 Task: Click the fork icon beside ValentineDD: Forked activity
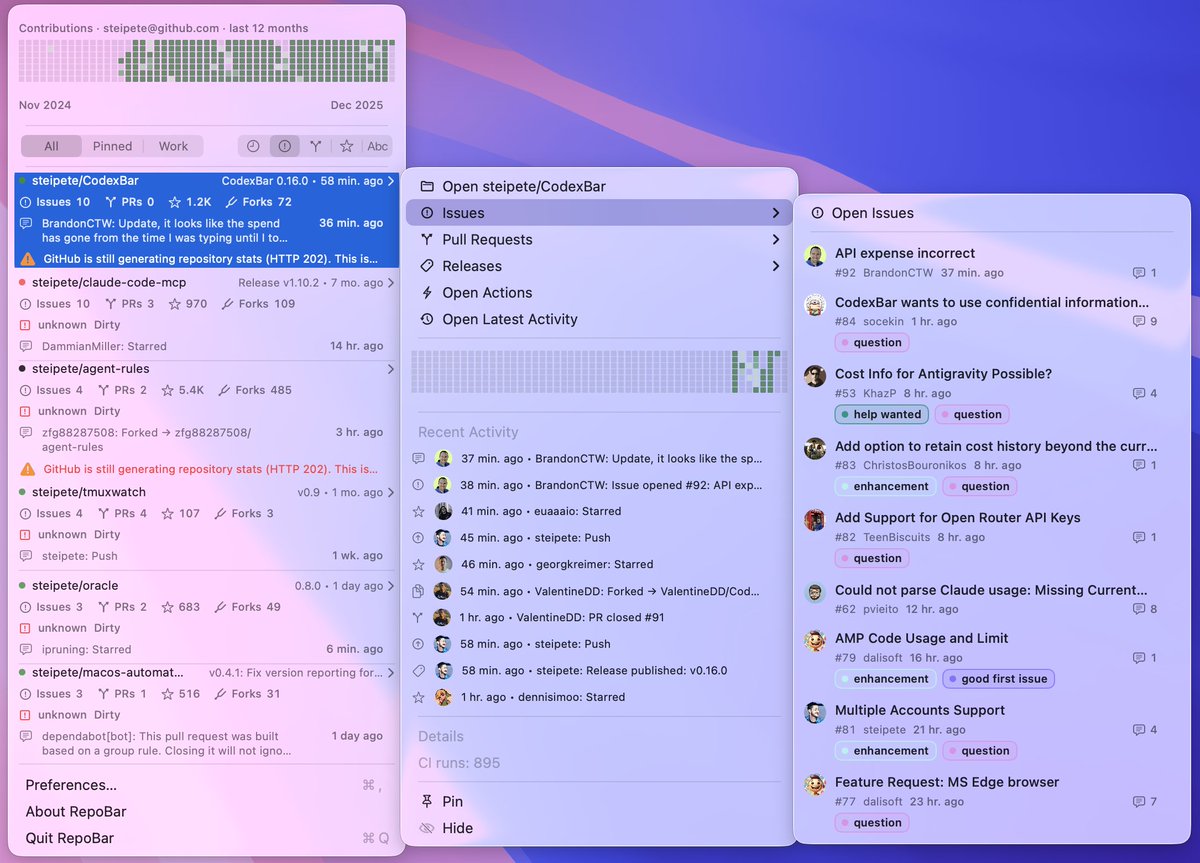pyautogui.click(x=419, y=591)
